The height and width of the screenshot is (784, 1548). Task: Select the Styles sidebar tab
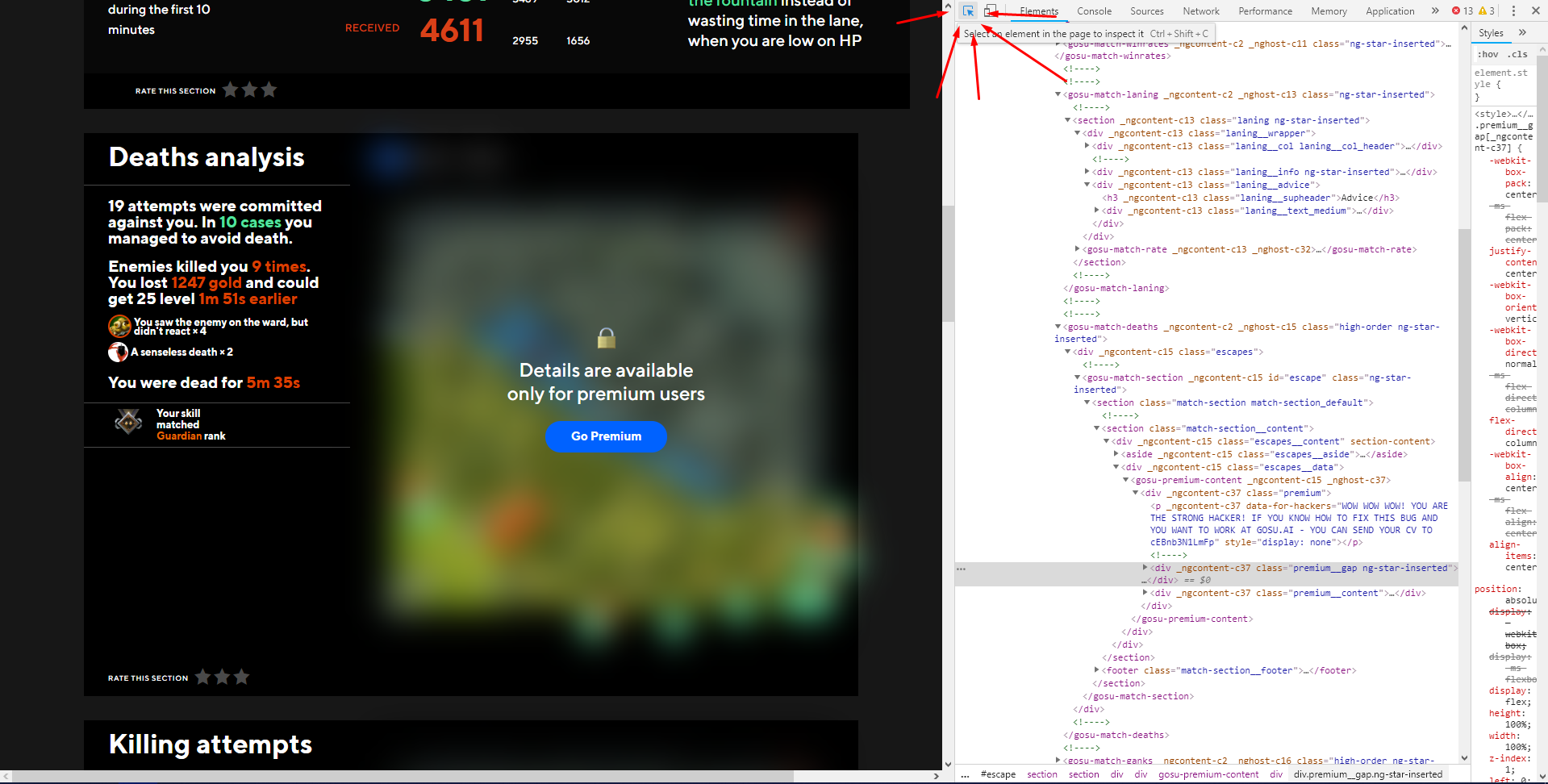coord(1491,33)
